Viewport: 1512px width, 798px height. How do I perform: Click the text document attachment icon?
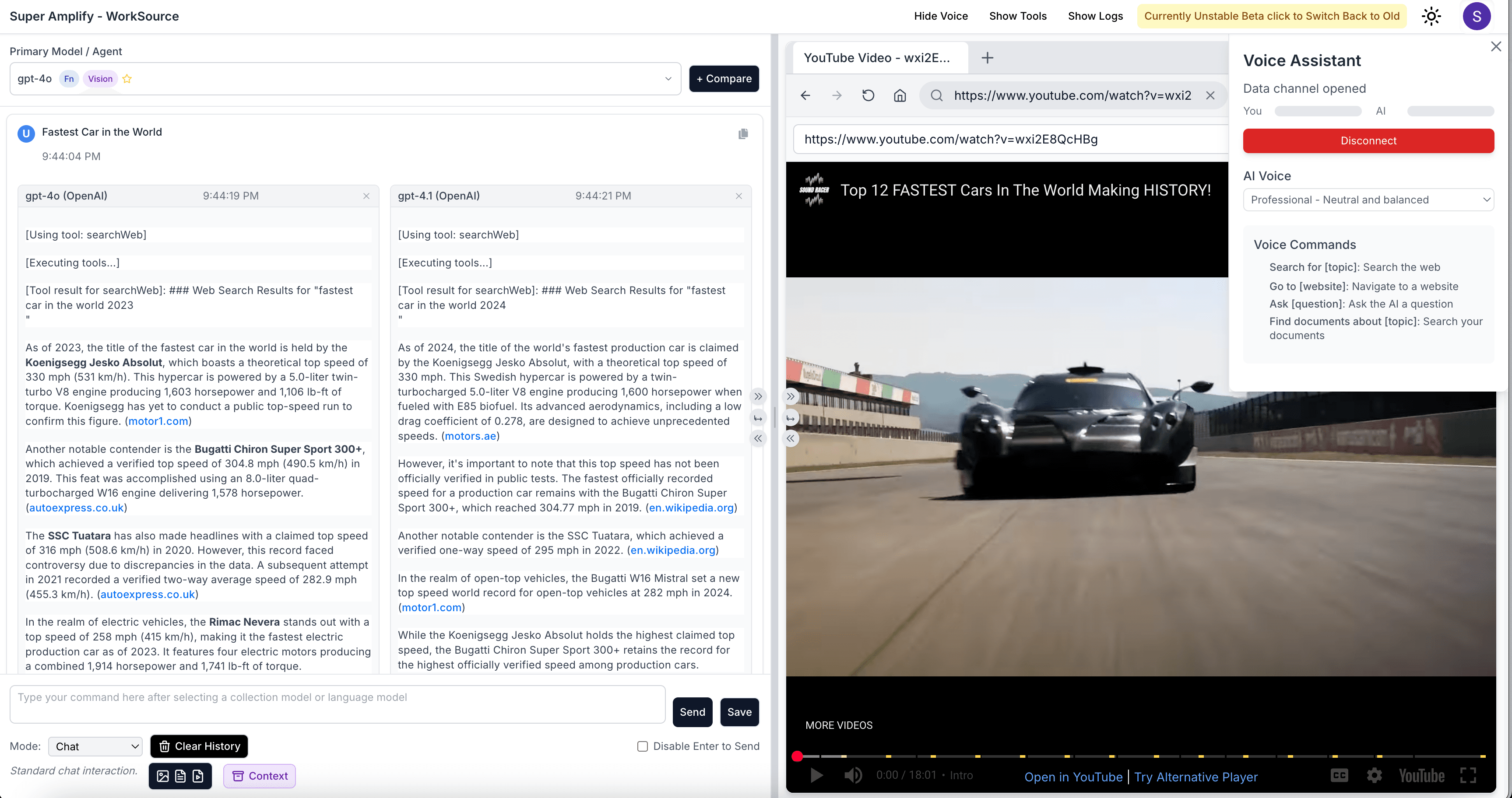click(x=181, y=776)
